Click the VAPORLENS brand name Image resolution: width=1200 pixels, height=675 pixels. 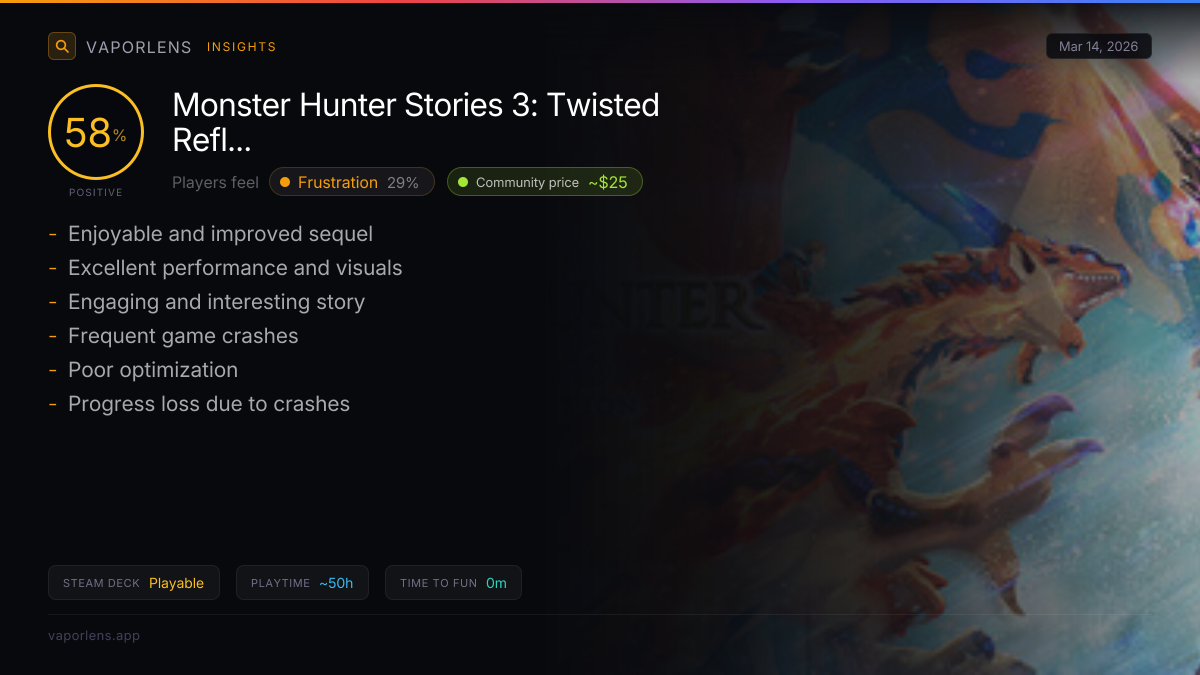tap(139, 47)
